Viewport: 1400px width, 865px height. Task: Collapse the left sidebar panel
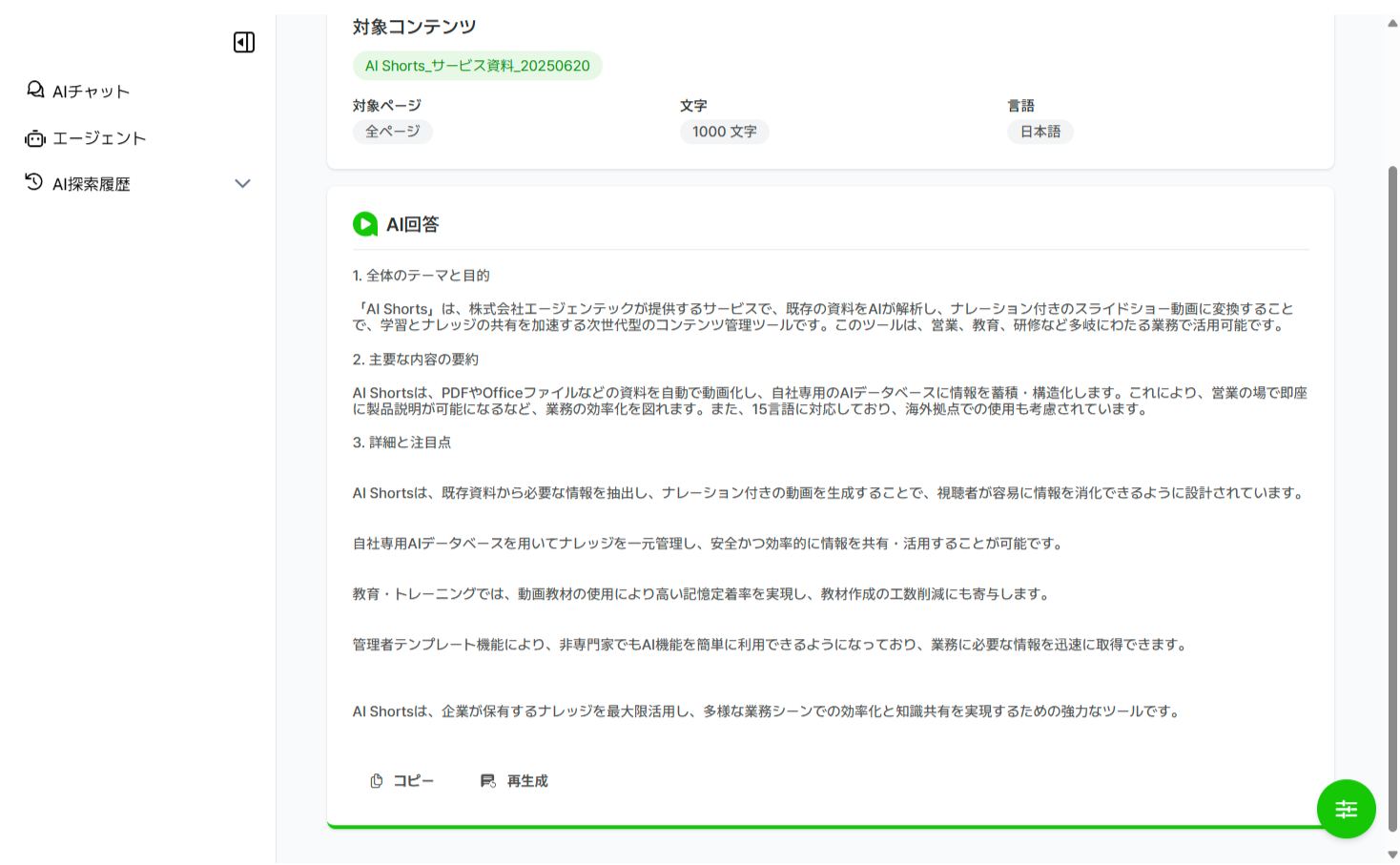[244, 42]
